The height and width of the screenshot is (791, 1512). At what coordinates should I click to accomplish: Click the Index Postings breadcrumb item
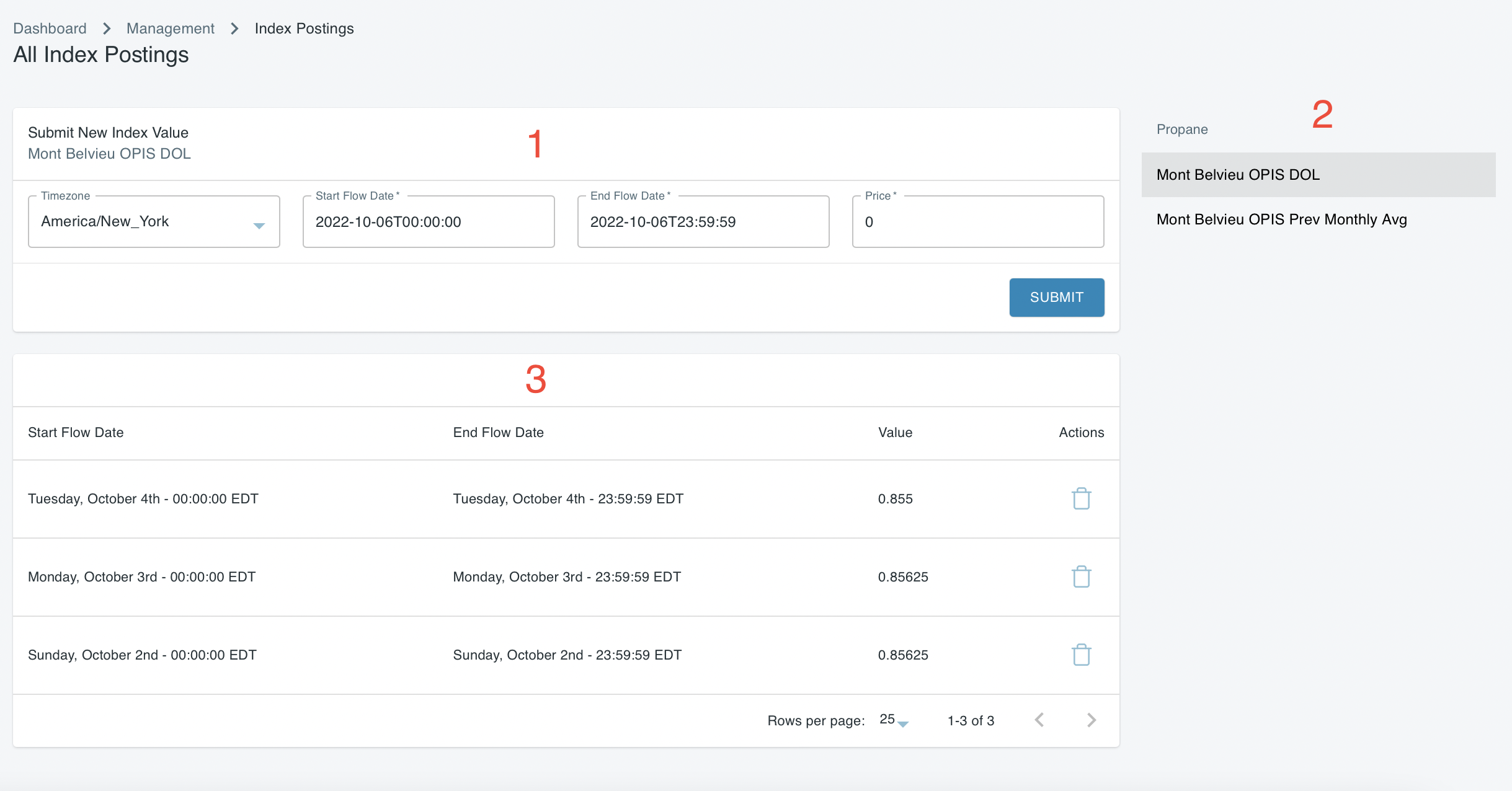[x=303, y=28]
